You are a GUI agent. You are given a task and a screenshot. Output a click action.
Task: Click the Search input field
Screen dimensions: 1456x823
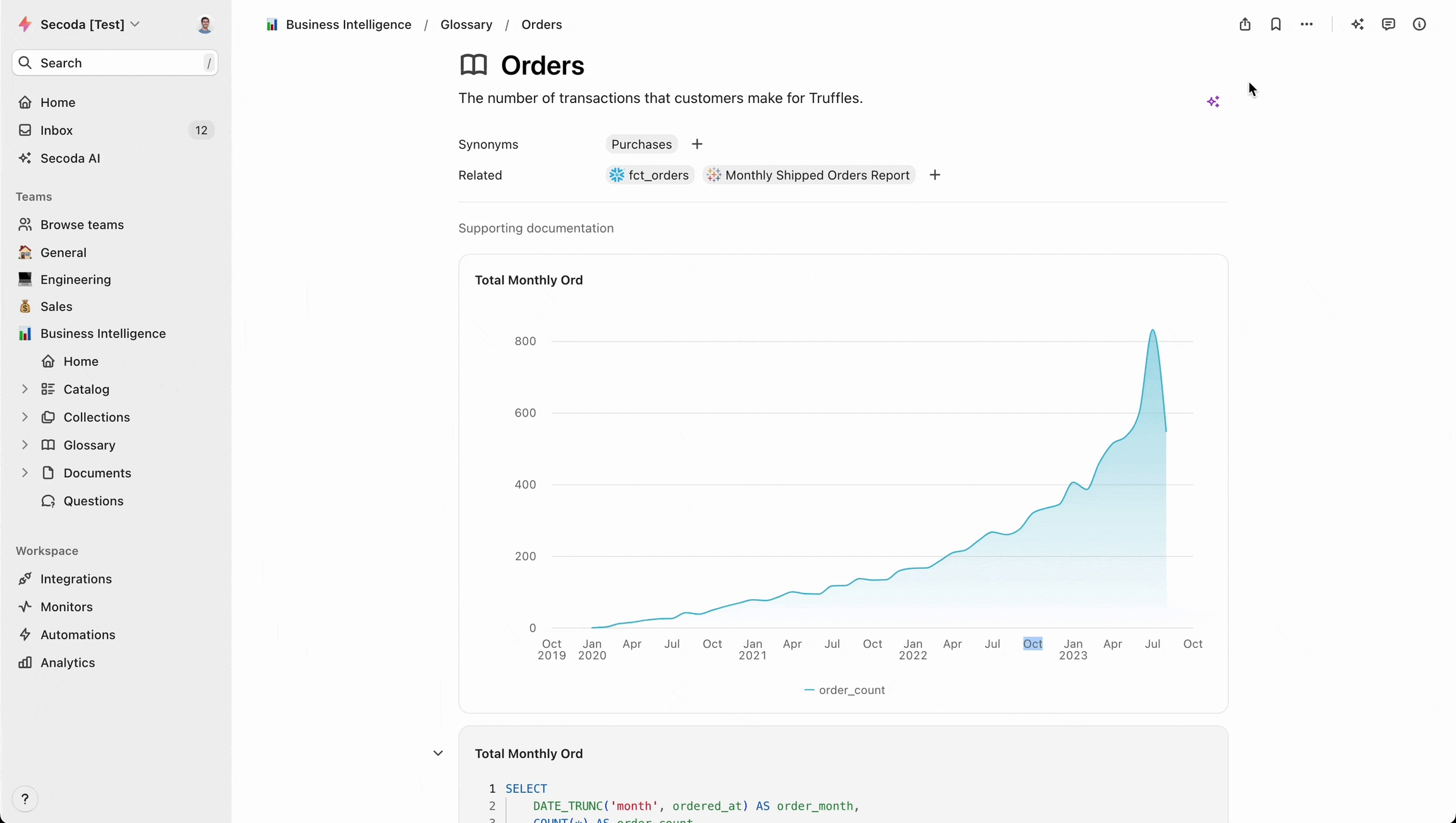click(115, 63)
